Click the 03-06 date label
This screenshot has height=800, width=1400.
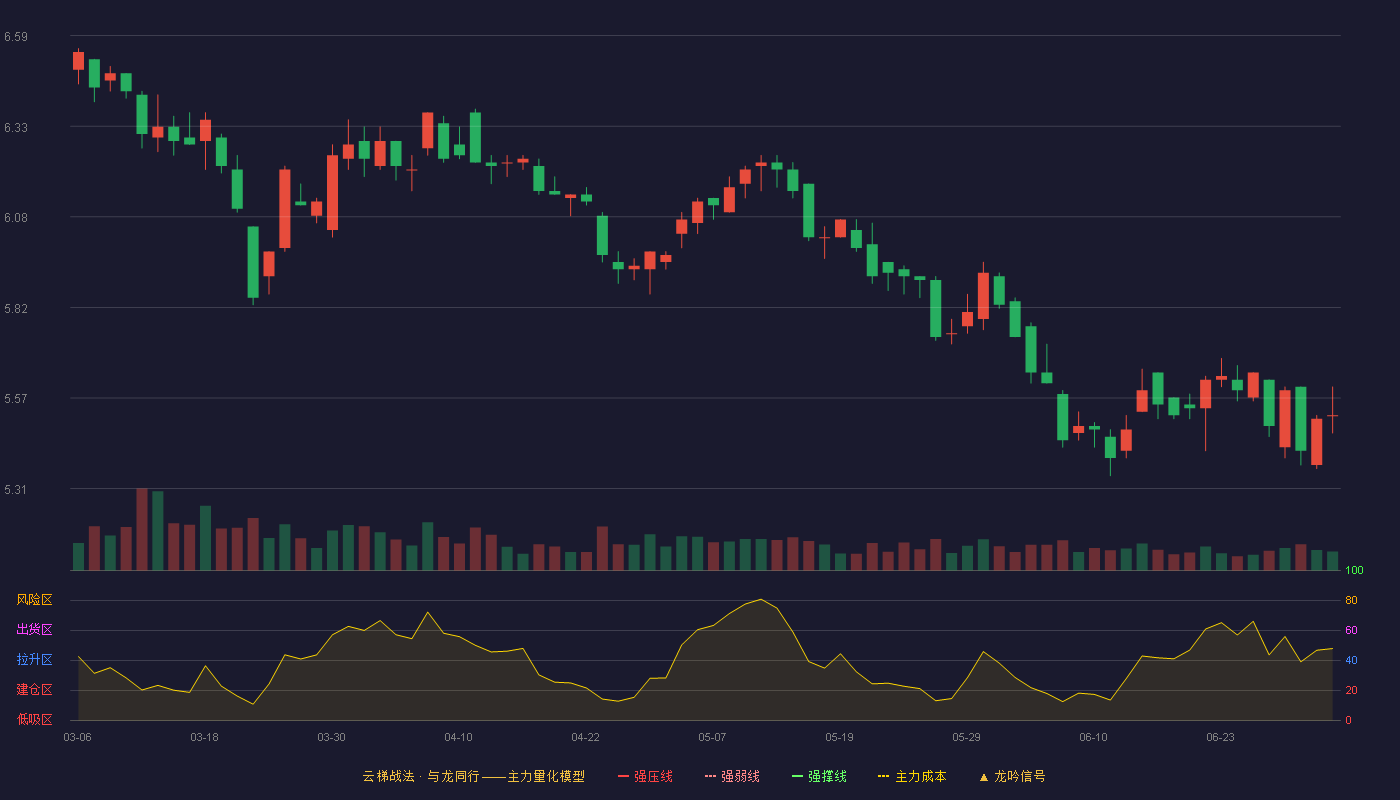(x=78, y=737)
